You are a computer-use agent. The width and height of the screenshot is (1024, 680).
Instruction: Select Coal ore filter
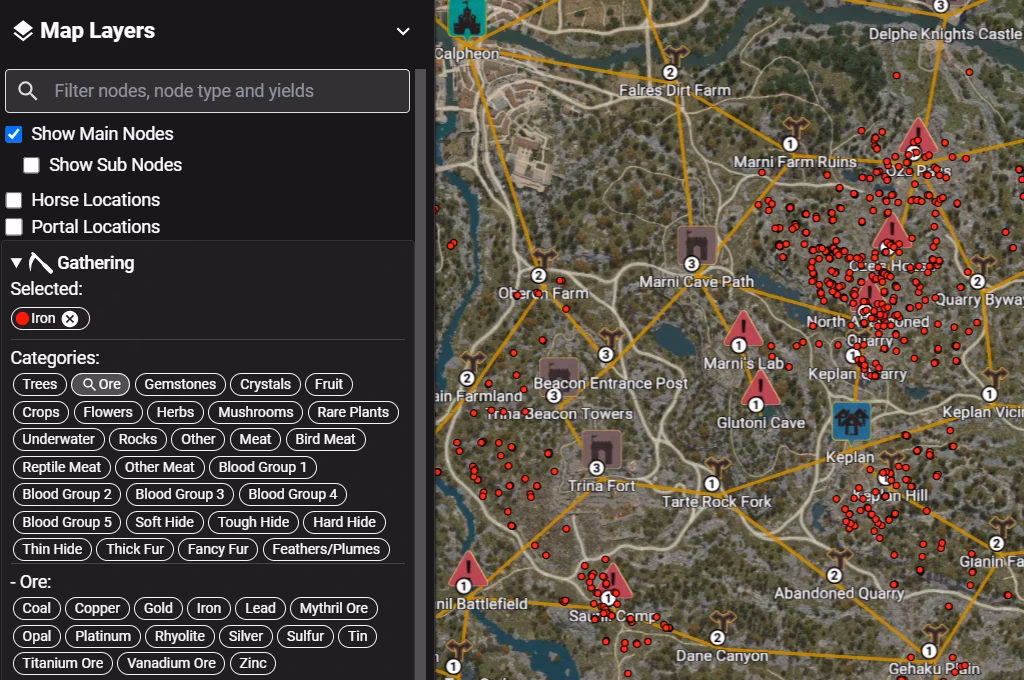click(x=37, y=608)
